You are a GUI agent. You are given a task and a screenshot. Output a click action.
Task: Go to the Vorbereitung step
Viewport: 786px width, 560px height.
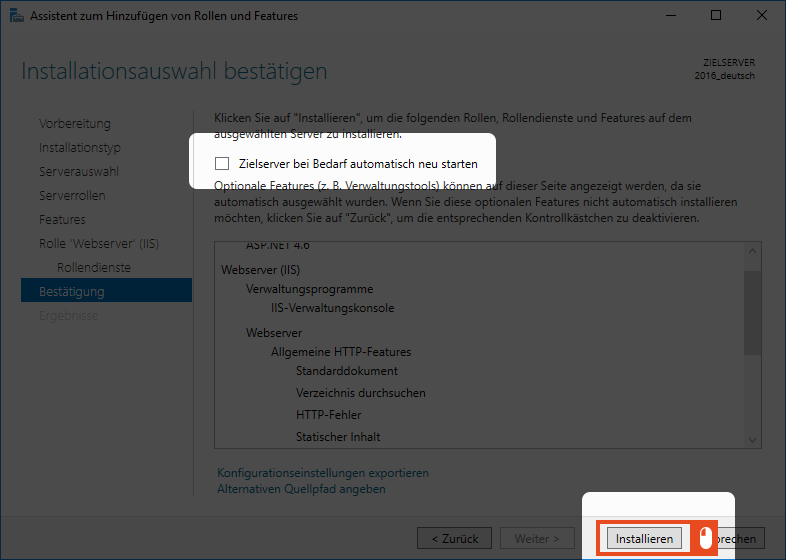pyautogui.click(x=75, y=124)
